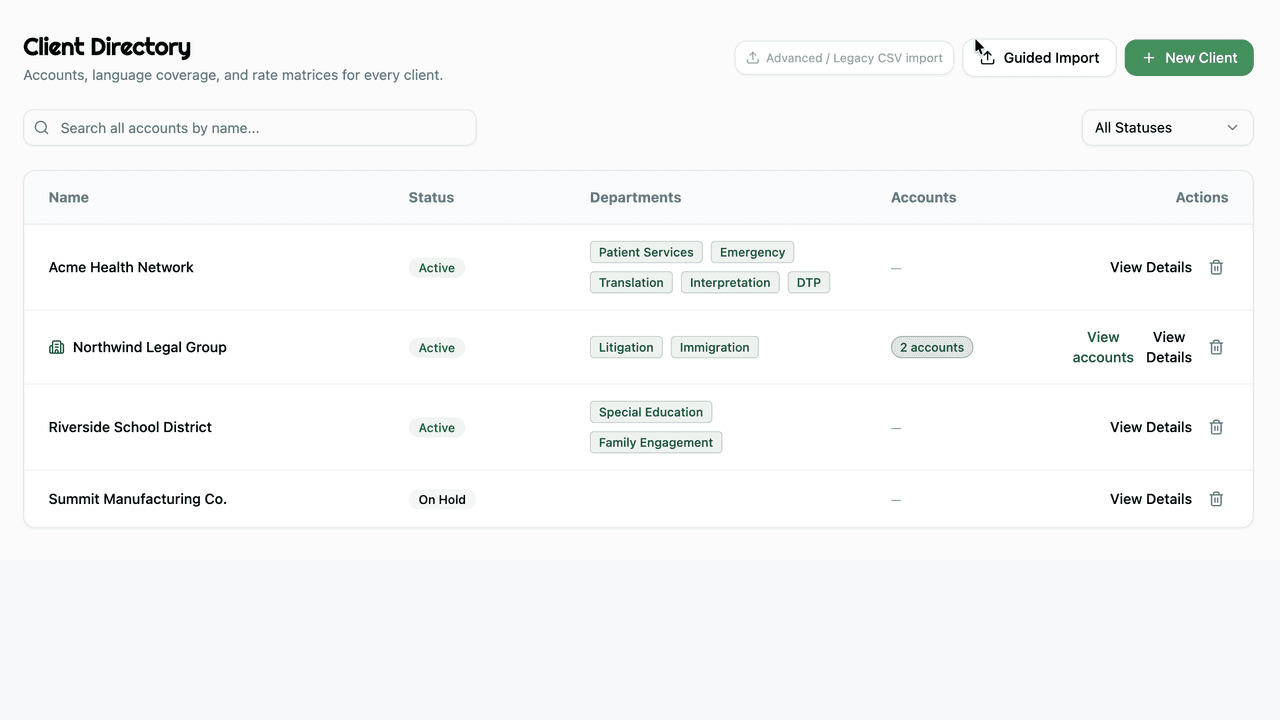Select the Northwind Legal Group name
1280x720 pixels.
coord(150,347)
